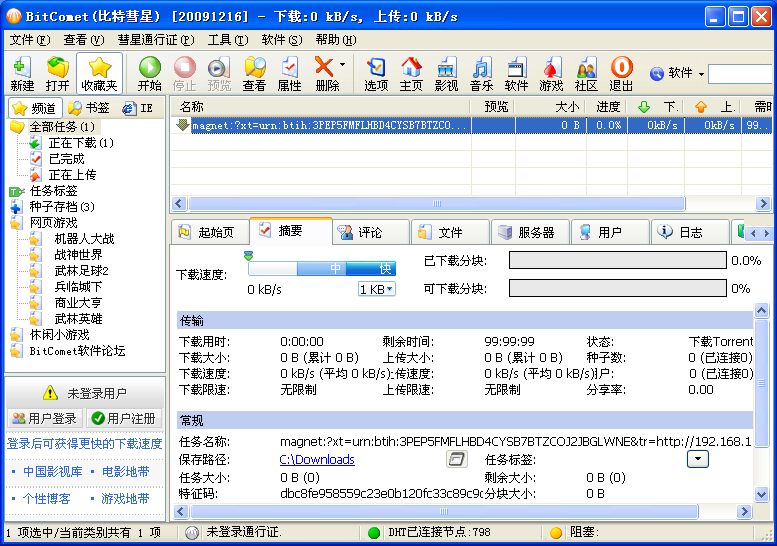This screenshot has height=546, width=777.
Task: Open the 任务标签 dropdown arrow
Action: tap(698, 459)
